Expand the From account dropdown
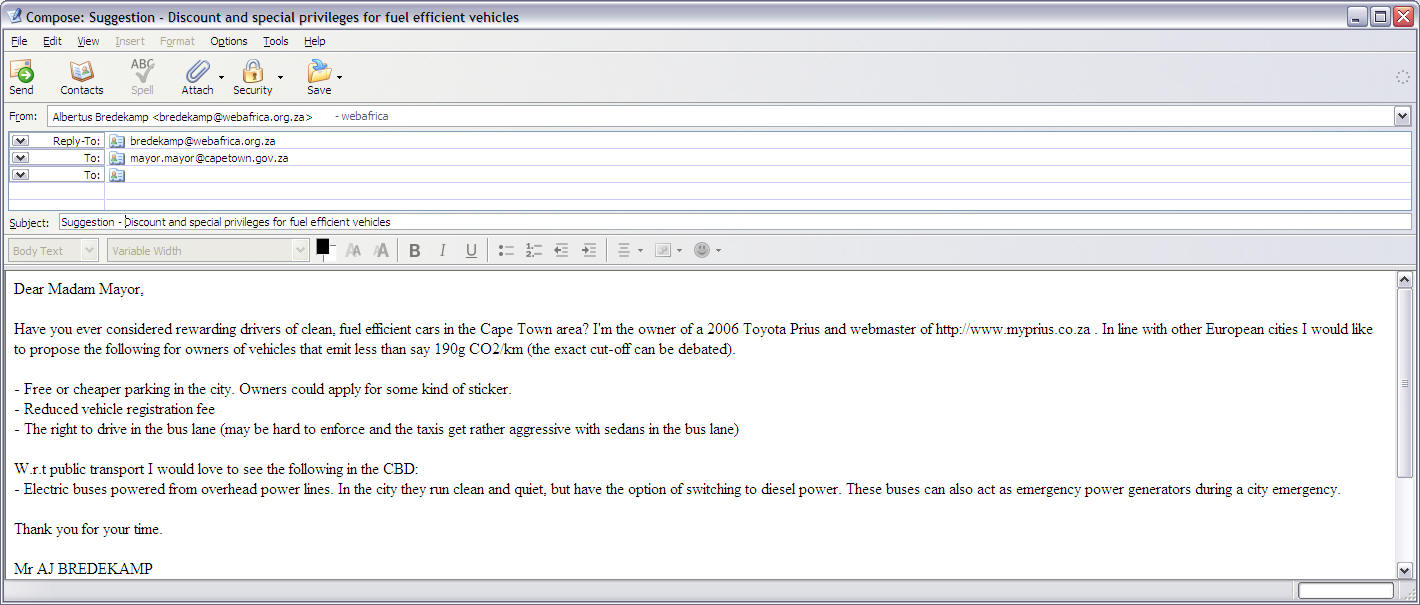1420x605 pixels. (1402, 116)
